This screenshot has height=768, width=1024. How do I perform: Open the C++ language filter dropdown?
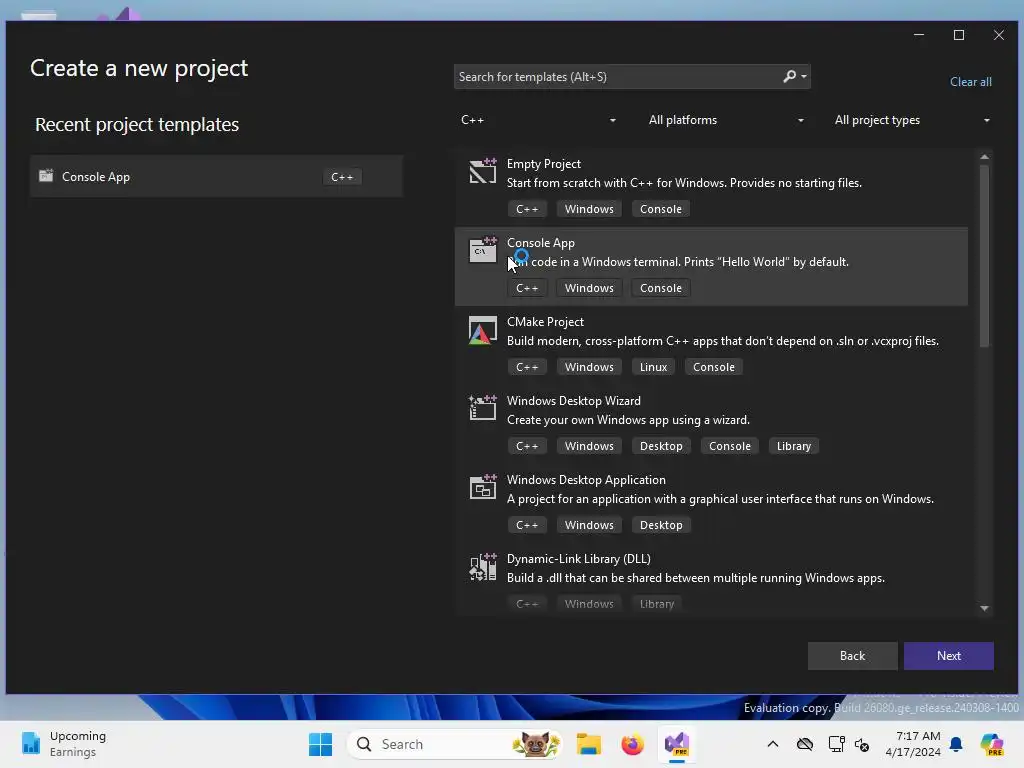pos(538,120)
